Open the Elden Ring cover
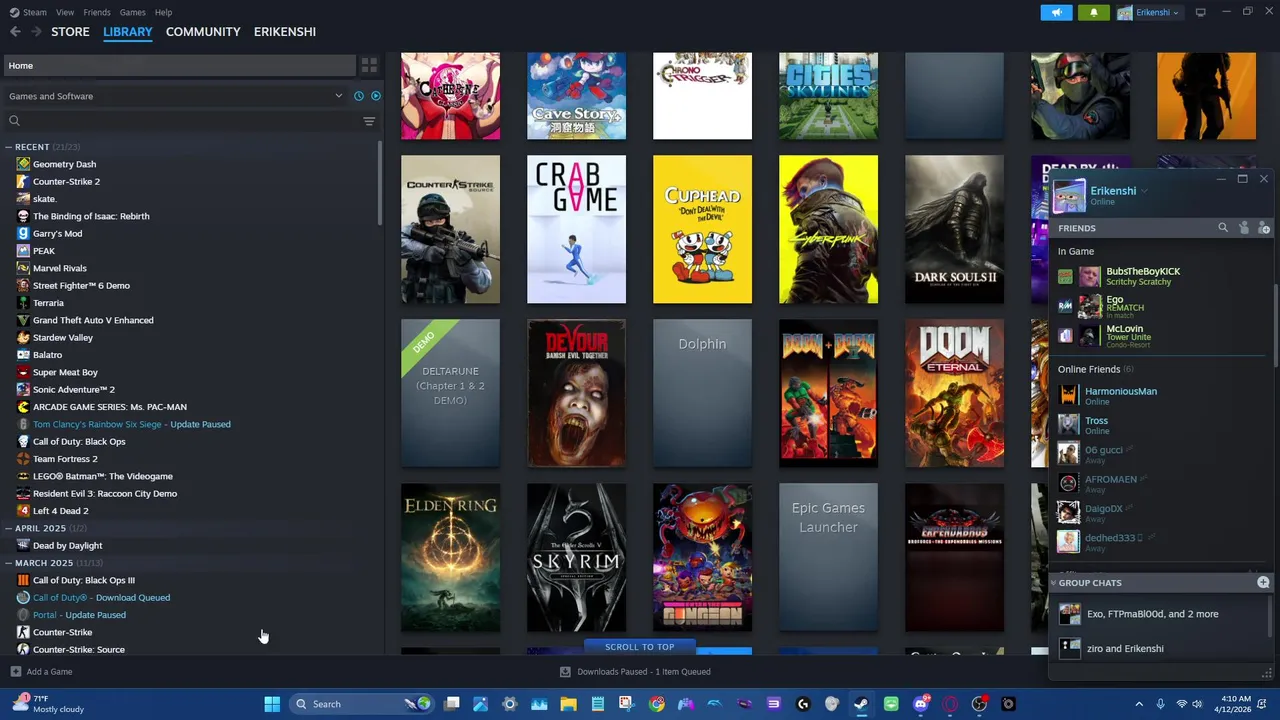Image resolution: width=1280 pixels, height=720 pixels. pyautogui.click(x=450, y=558)
